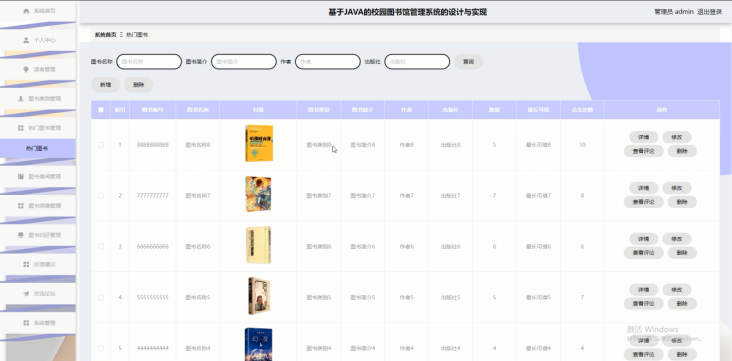
Task: Open cover thumbnail of book 6666666666
Action: click(x=258, y=245)
